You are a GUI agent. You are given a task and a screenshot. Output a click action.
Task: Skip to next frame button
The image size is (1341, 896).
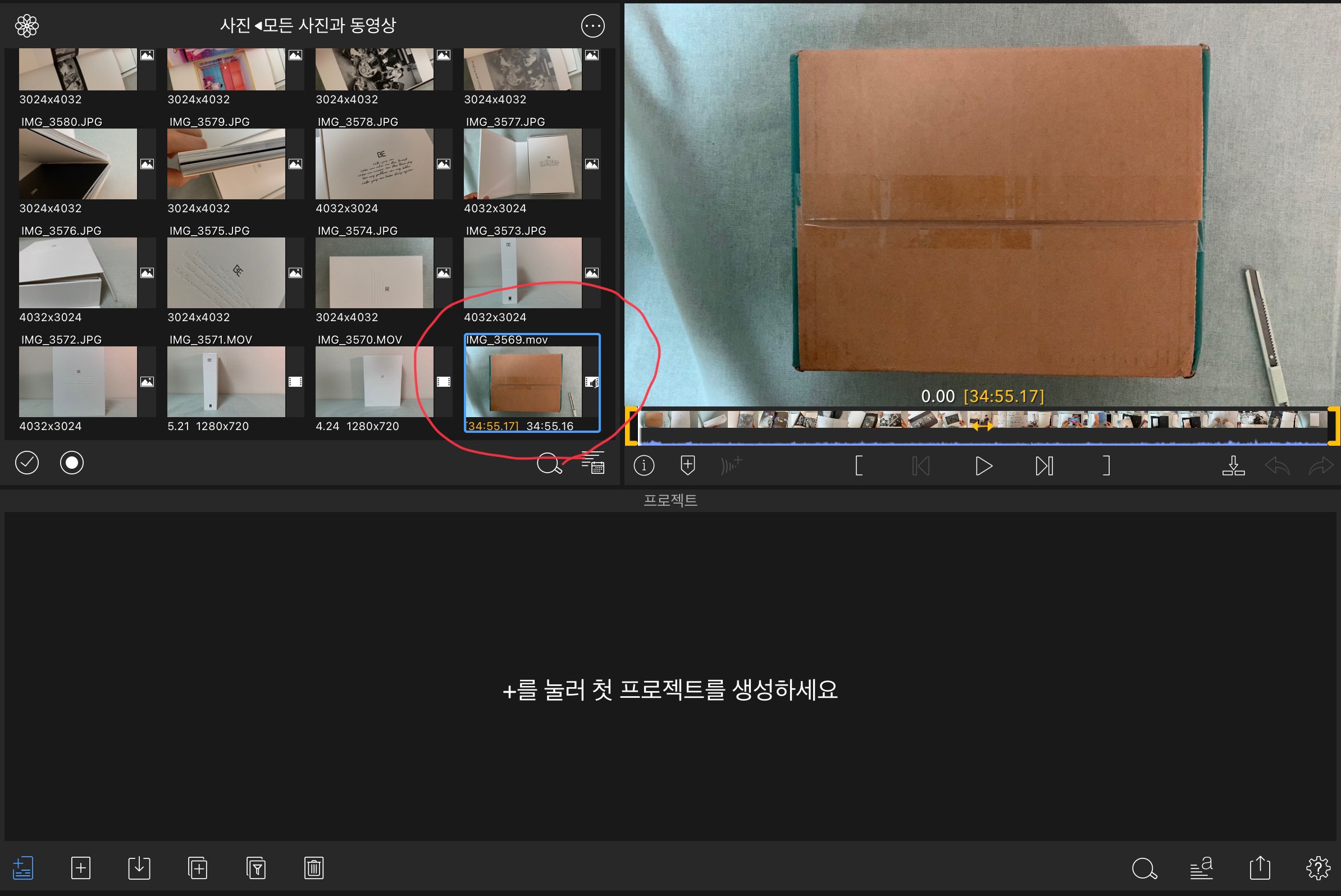click(x=1044, y=466)
